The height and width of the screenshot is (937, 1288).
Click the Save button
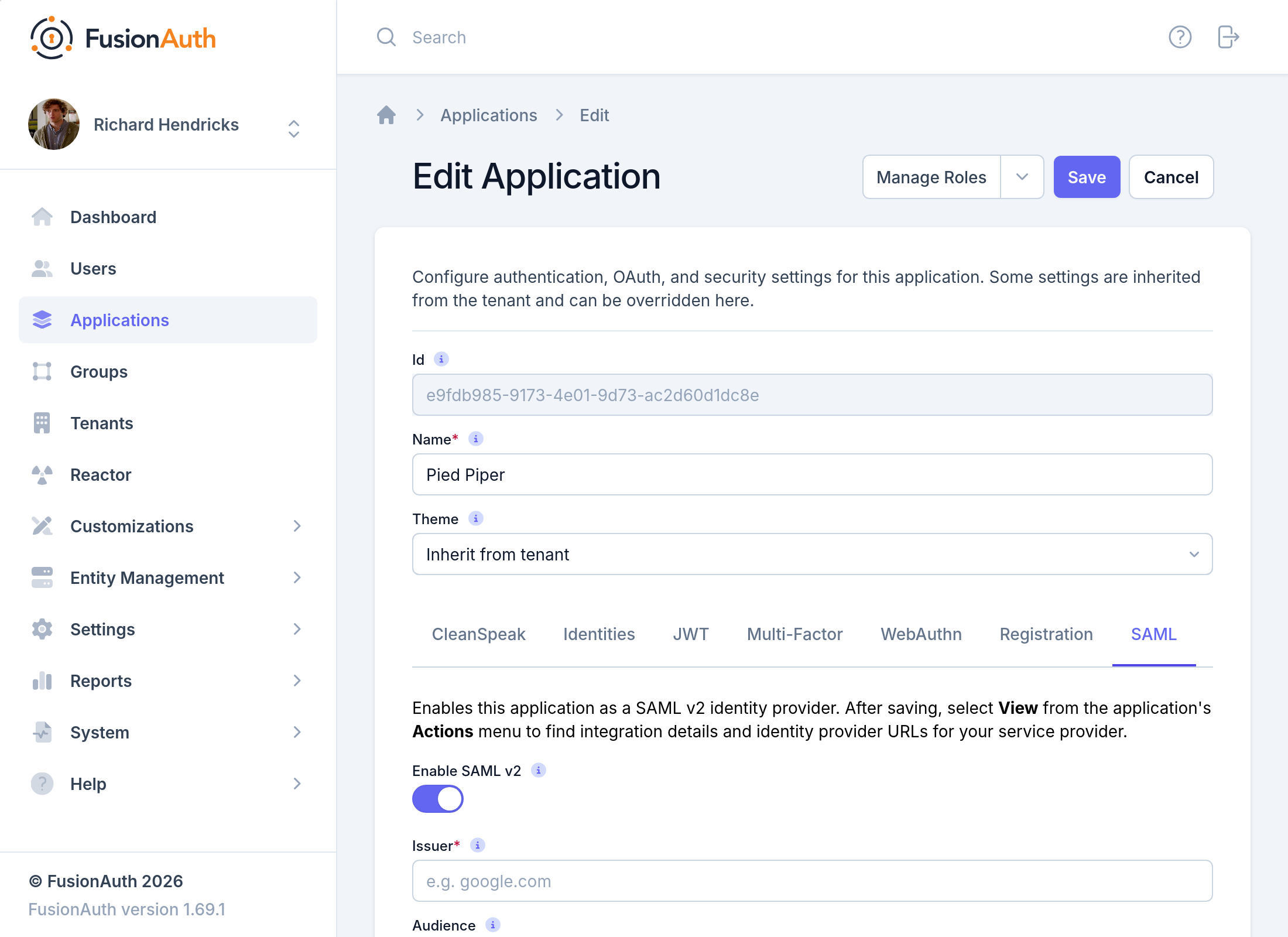coord(1087,177)
